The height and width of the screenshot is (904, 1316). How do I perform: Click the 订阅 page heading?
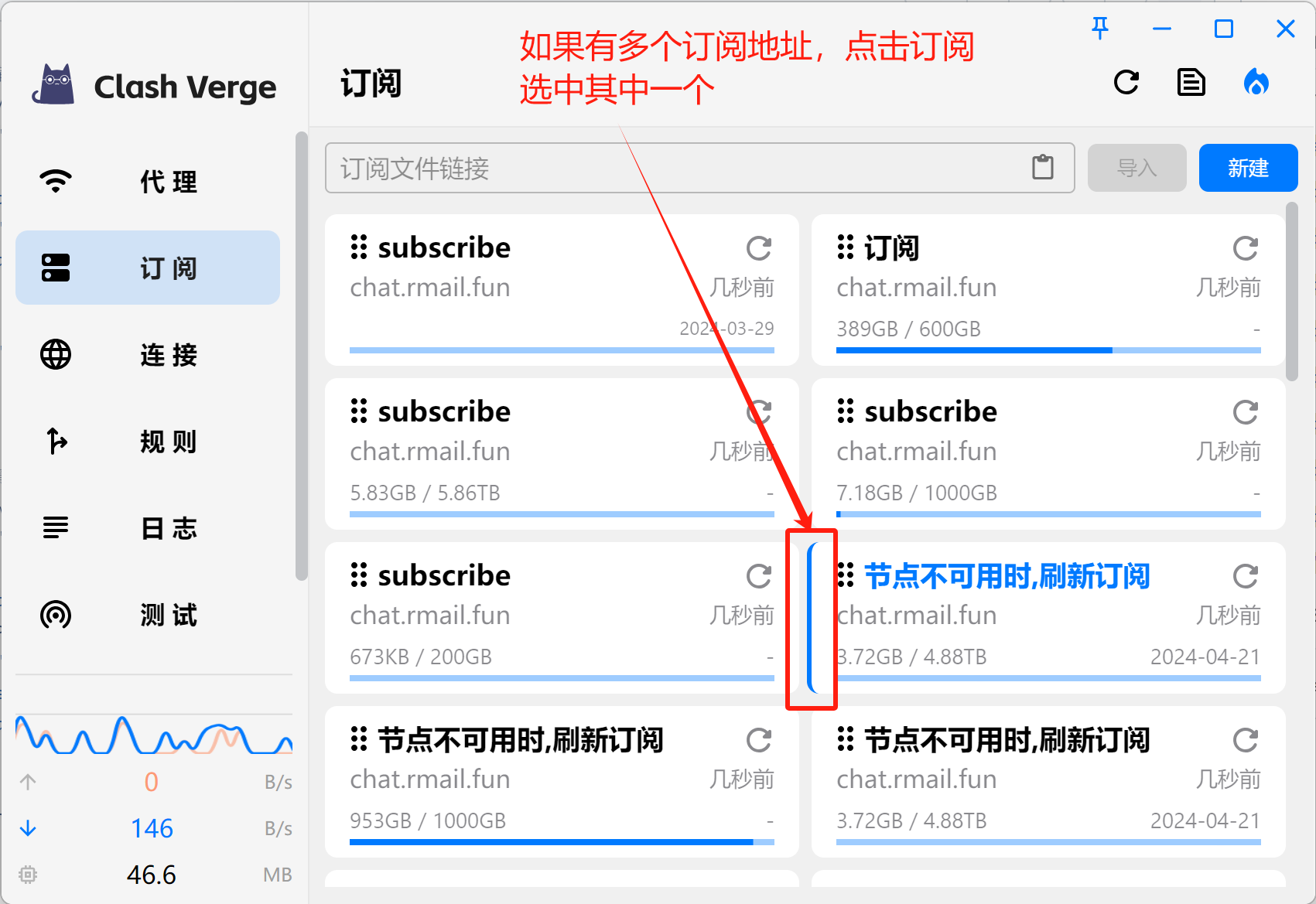click(371, 83)
